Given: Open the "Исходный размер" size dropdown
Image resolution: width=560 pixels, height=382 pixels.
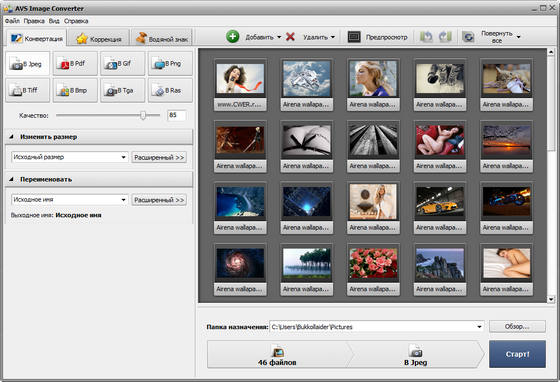Looking at the screenshot, I should pyautogui.click(x=70, y=157).
